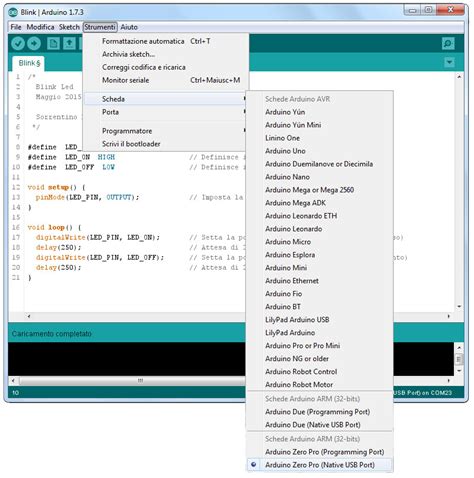
Task: Select Arduino Due (Native USB Port)
Action: tap(320, 425)
